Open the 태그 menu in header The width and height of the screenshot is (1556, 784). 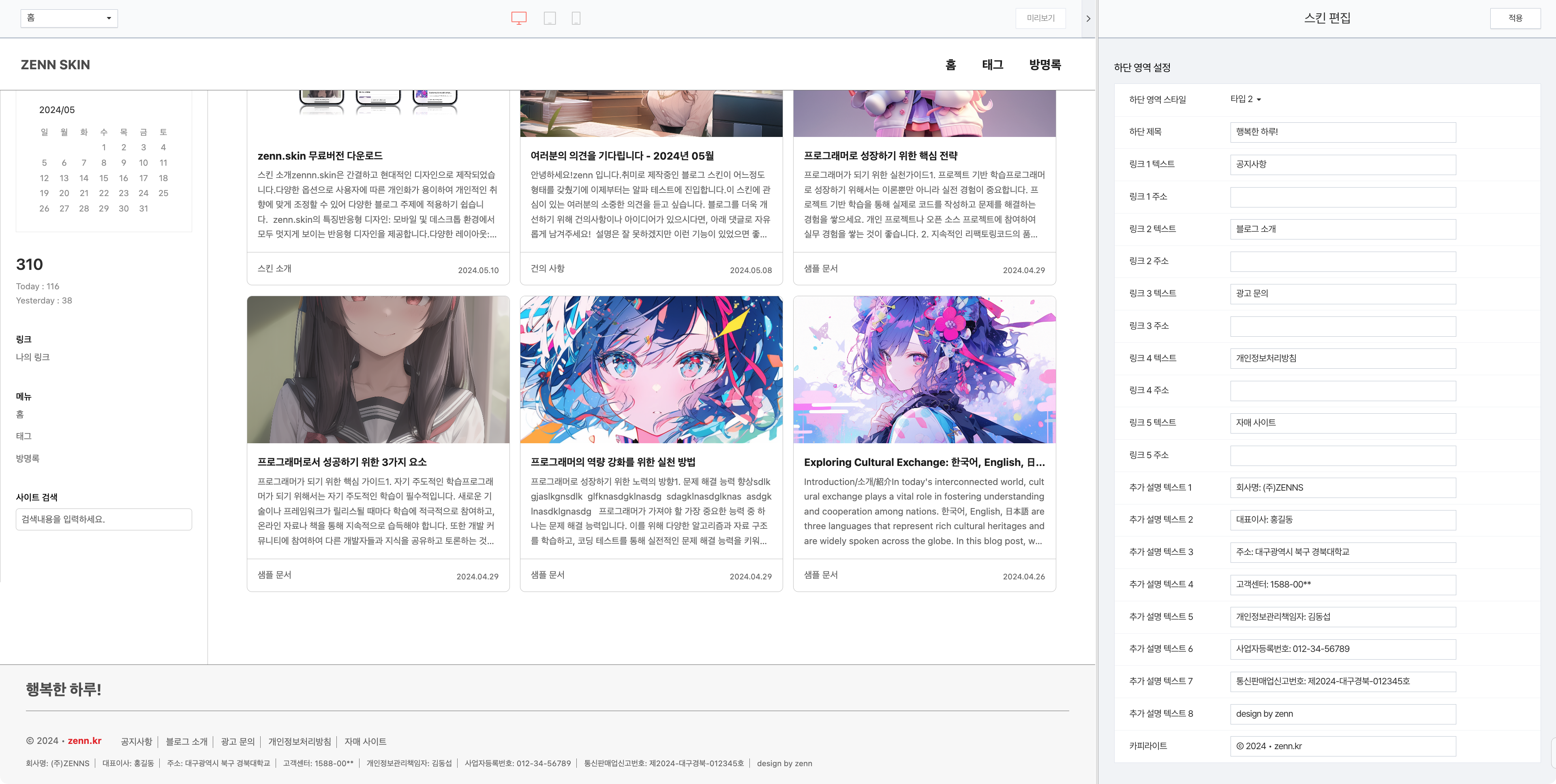[992, 65]
